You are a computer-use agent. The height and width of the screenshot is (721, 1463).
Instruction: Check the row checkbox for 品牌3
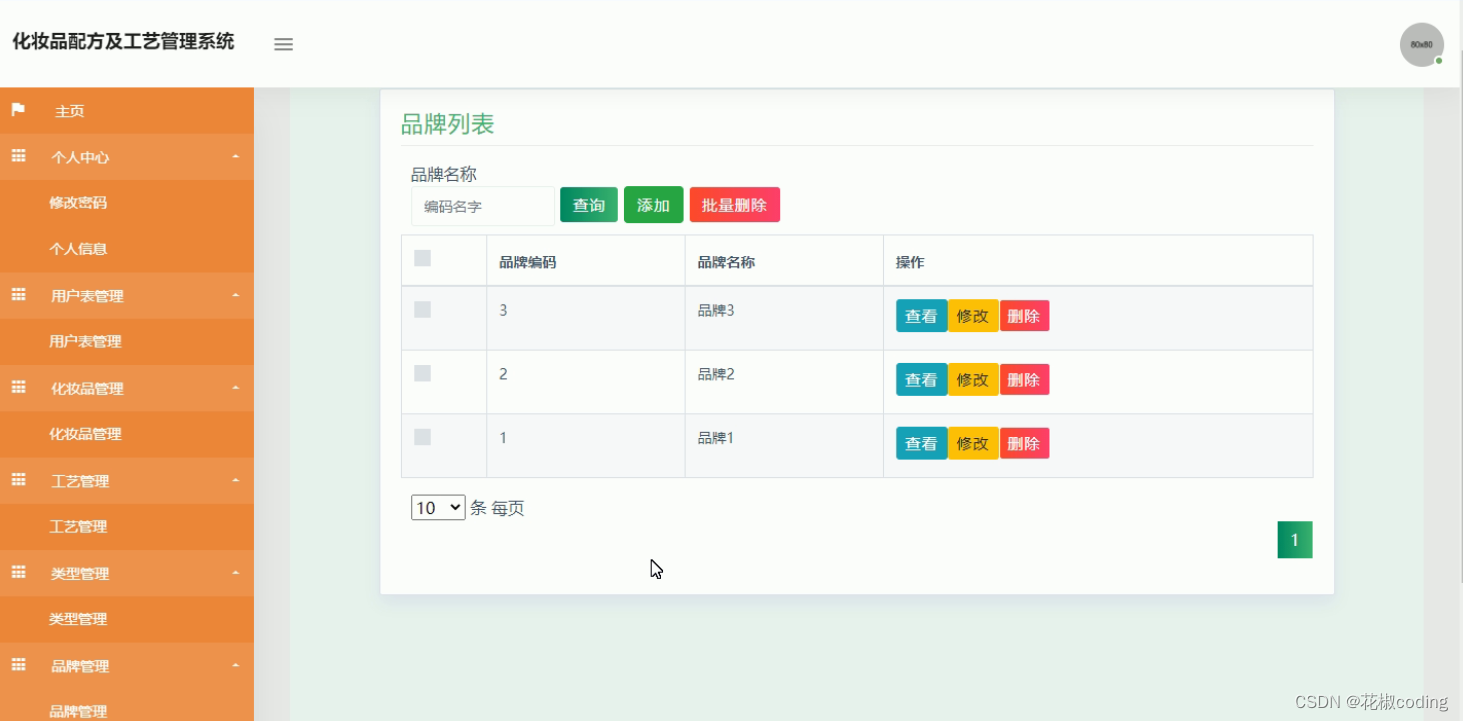click(x=421, y=309)
